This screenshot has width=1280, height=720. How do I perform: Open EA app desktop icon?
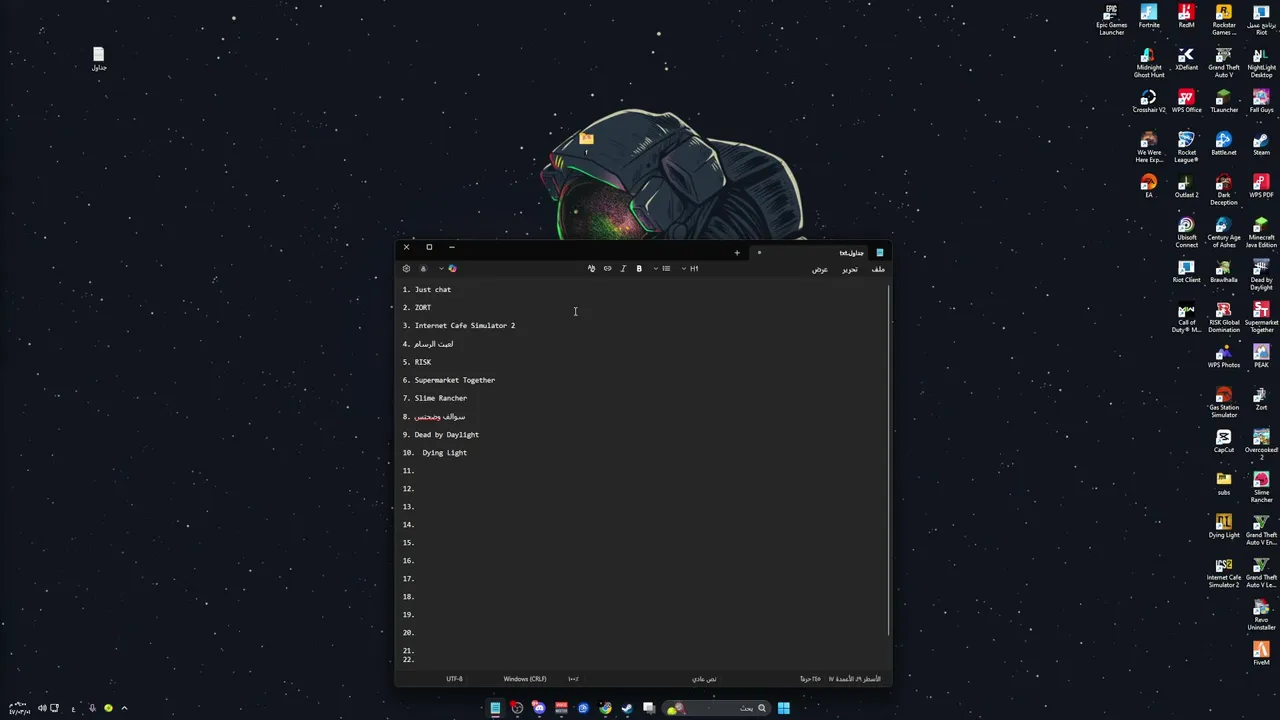[1149, 186]
